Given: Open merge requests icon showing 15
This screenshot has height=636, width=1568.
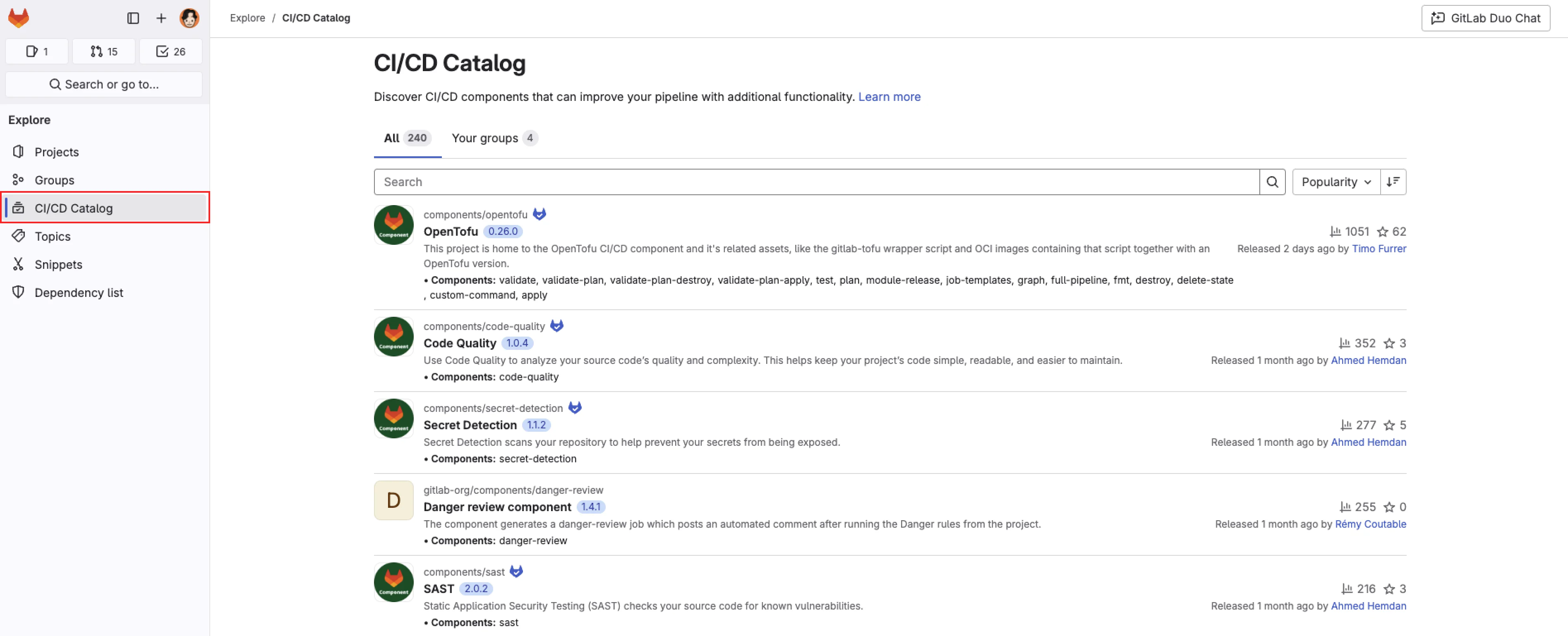Looking at the screenshot, I should pos(103,51).
